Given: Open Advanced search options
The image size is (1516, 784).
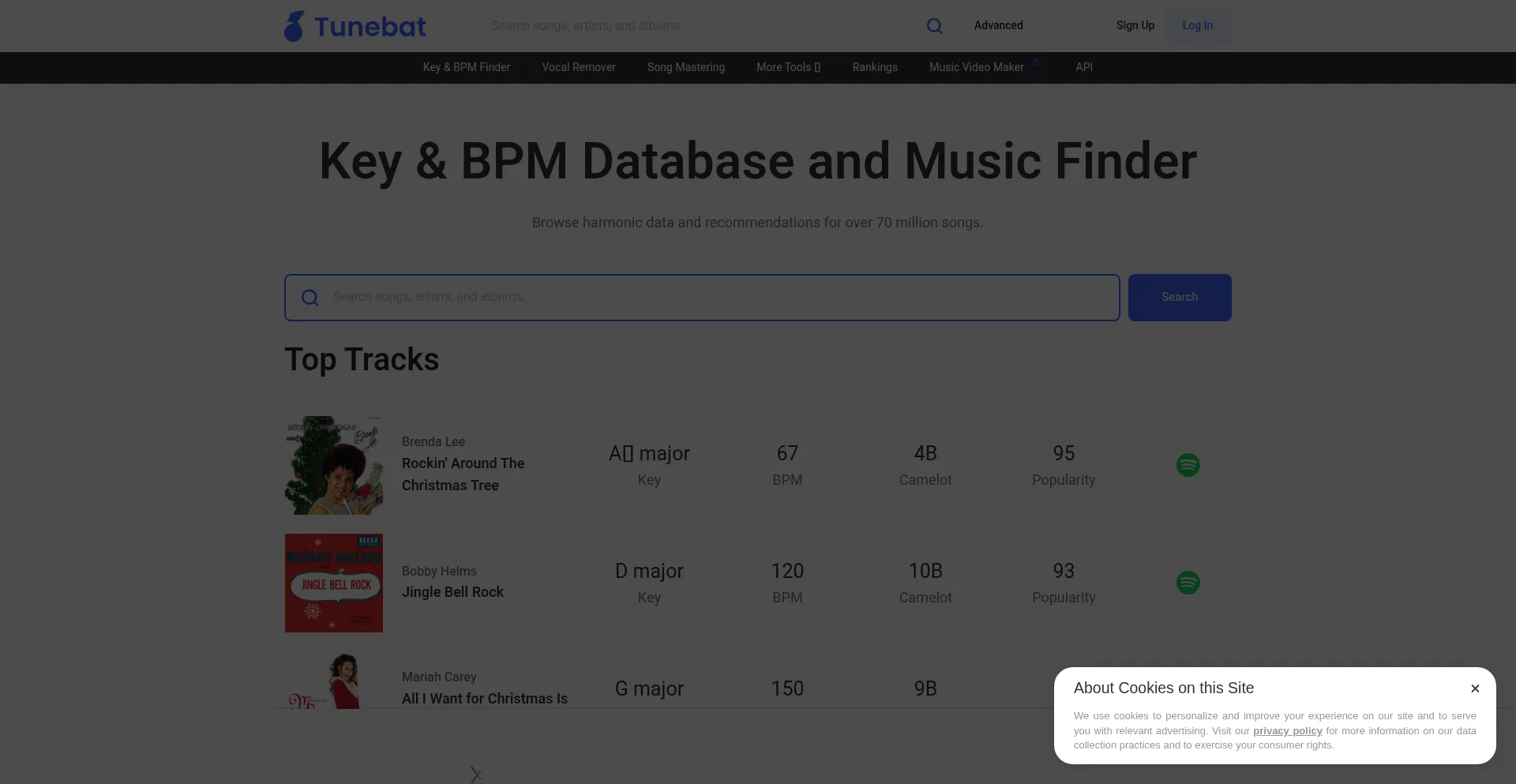Looking at the screenshot, I should tap(998, 25).
